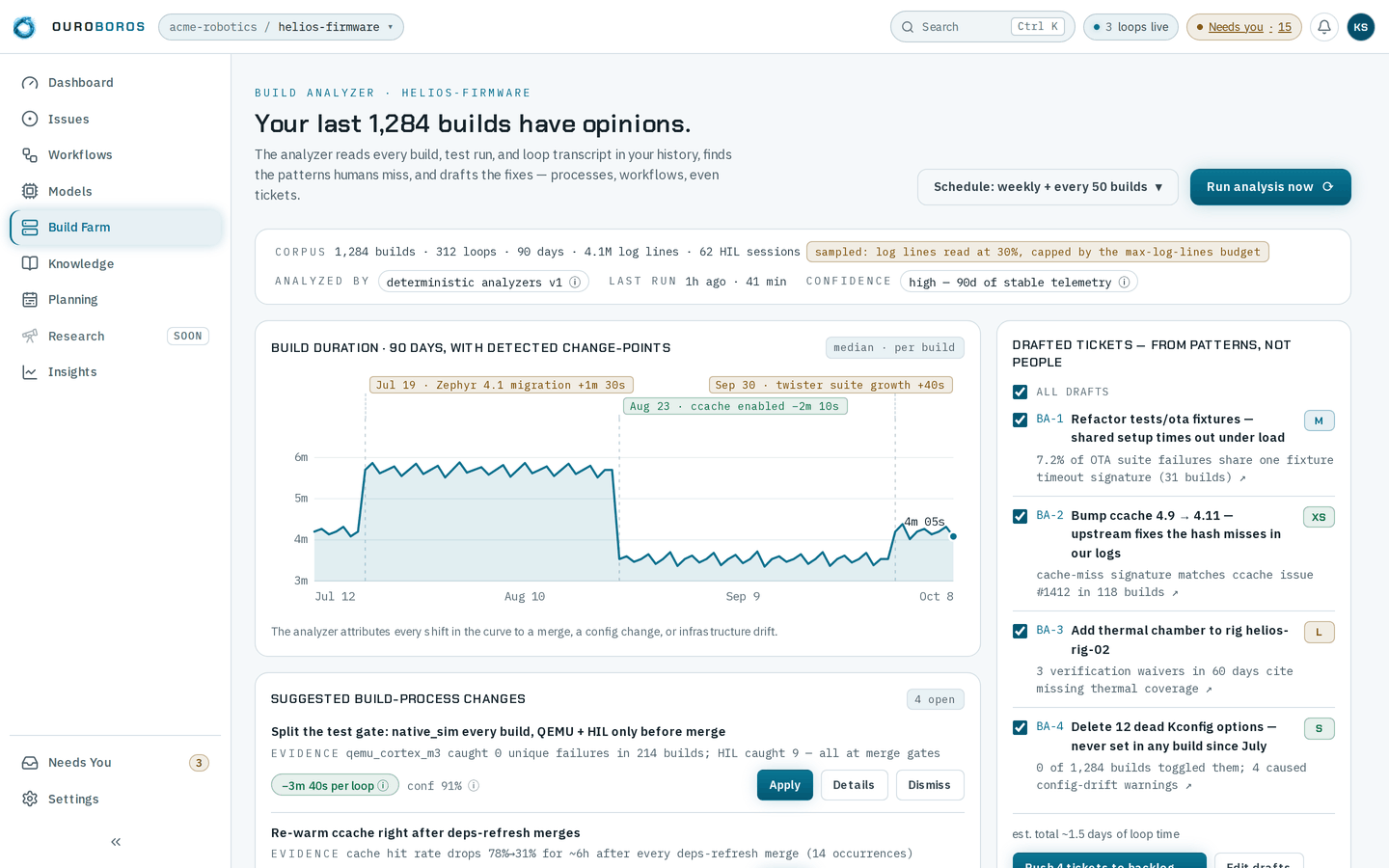Click info icon beside high confidence telemetry
The width and height of the screenshot is (1389, 868).
(1124, 283)
